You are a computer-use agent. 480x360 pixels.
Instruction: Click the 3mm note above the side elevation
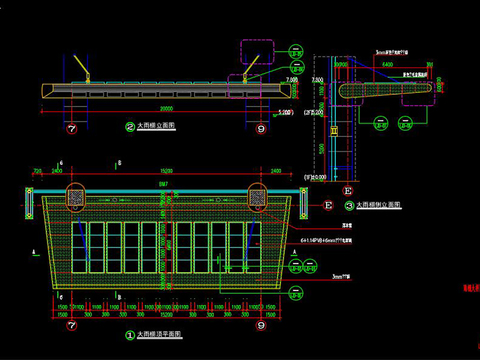392,52
